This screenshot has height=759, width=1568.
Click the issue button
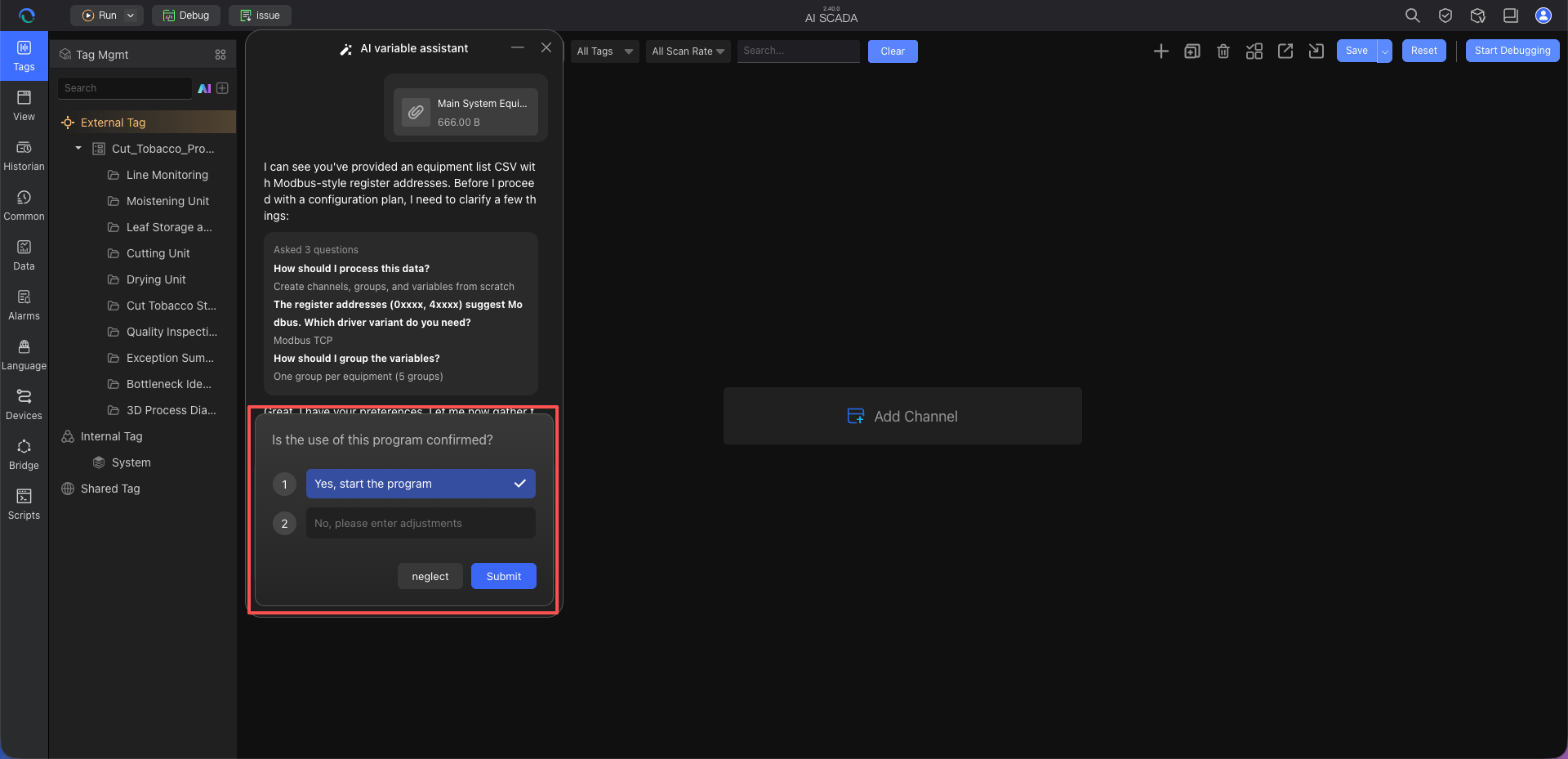[260, 16]
